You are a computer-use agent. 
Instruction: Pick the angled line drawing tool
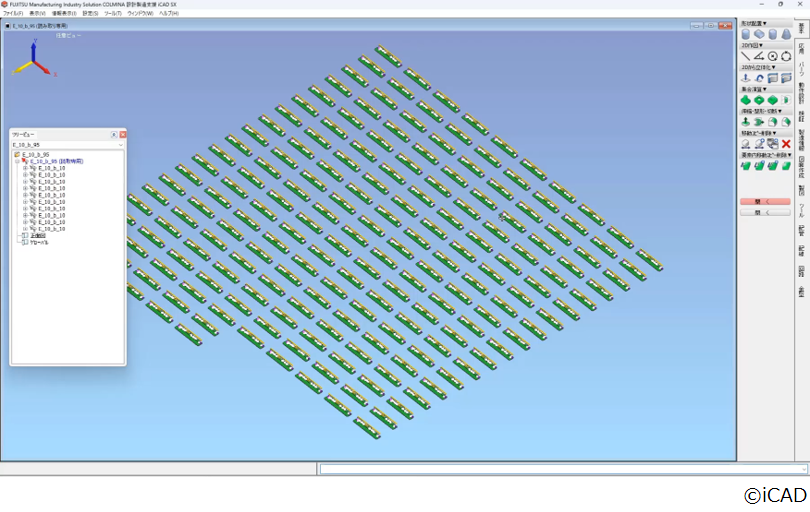[x=759, y=56]
